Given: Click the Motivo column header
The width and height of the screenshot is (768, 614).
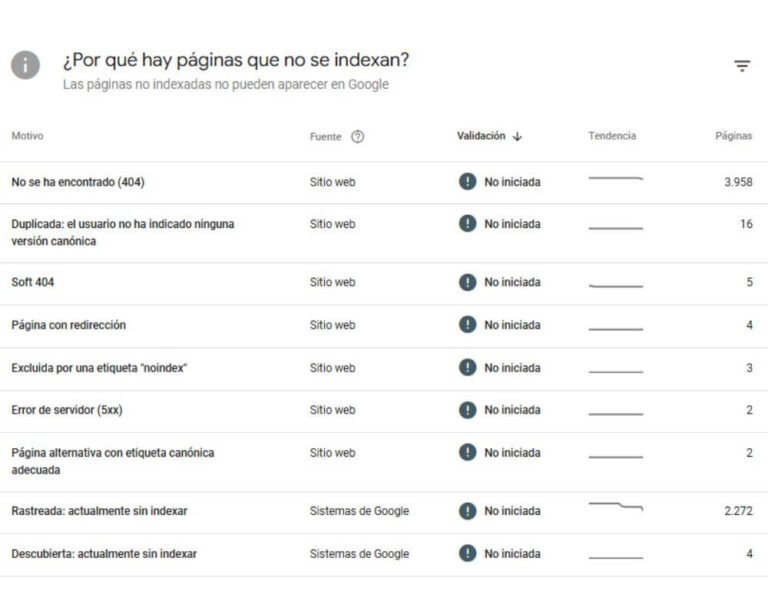Looking at the screenshot, I should [27, 136].
